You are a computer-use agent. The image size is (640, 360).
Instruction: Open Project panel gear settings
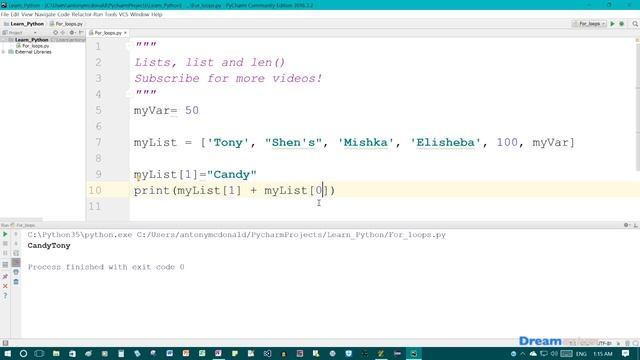72,33
